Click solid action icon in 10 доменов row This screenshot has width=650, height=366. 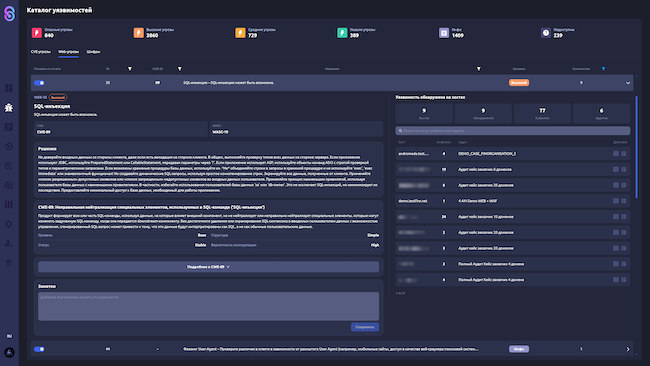click(616, 217)
